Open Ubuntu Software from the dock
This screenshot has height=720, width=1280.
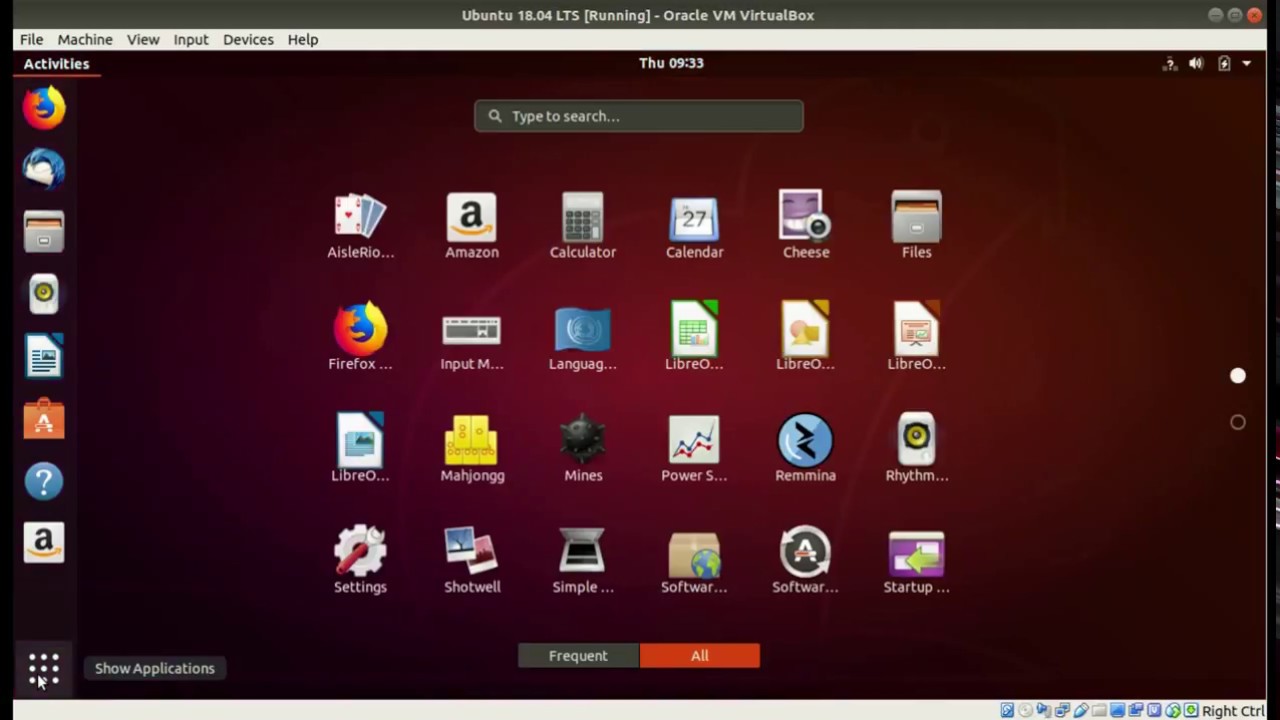pyautogui.click(x=44, y=419)
